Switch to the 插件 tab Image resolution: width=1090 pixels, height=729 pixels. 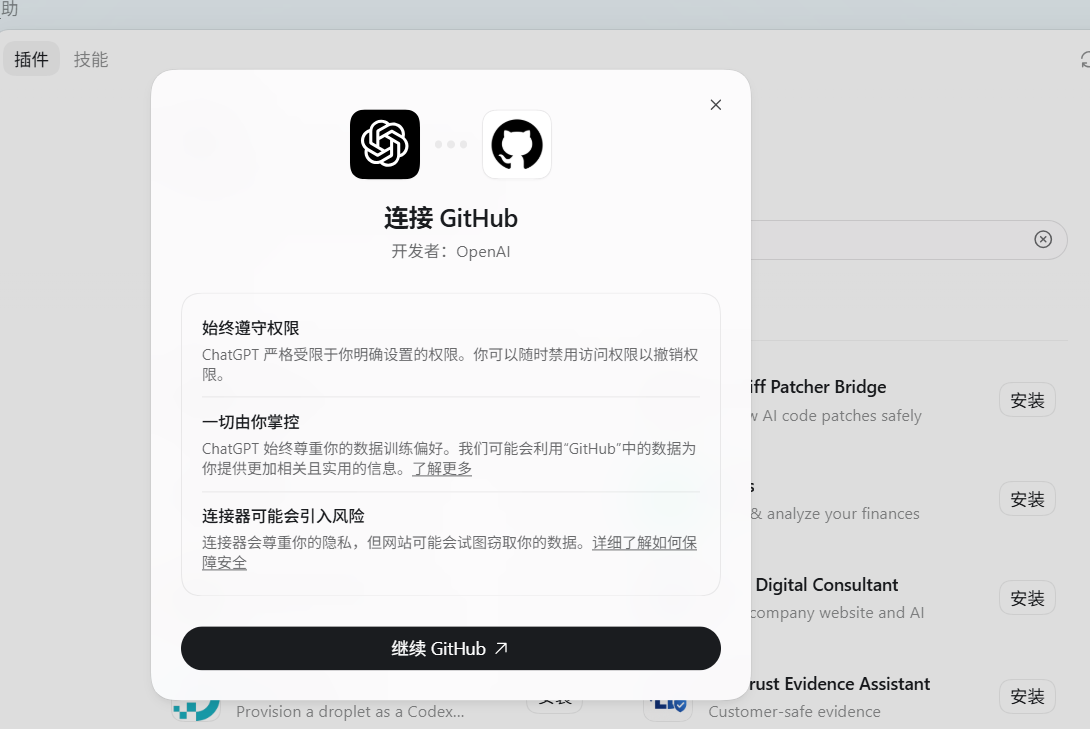(31, 60)
